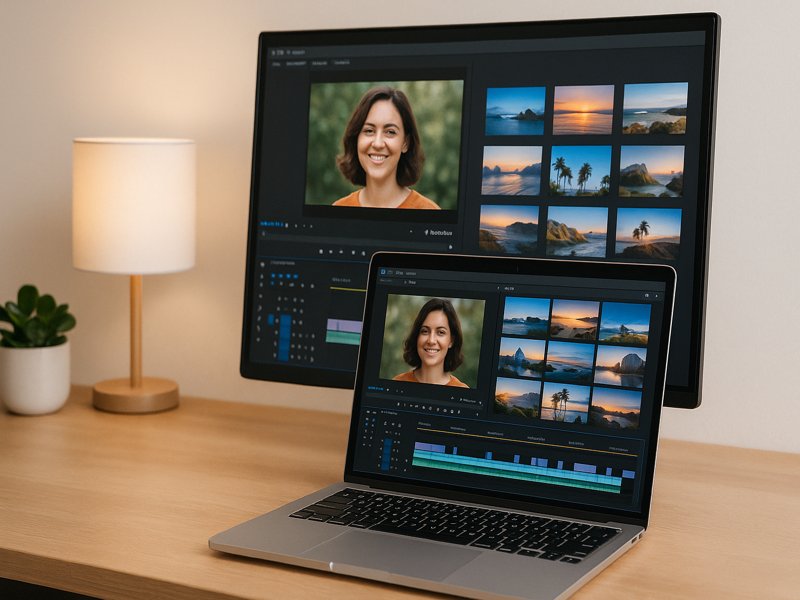
Task: Click the rightmost icon in the laptop media panel header
Action: [658, 296]
